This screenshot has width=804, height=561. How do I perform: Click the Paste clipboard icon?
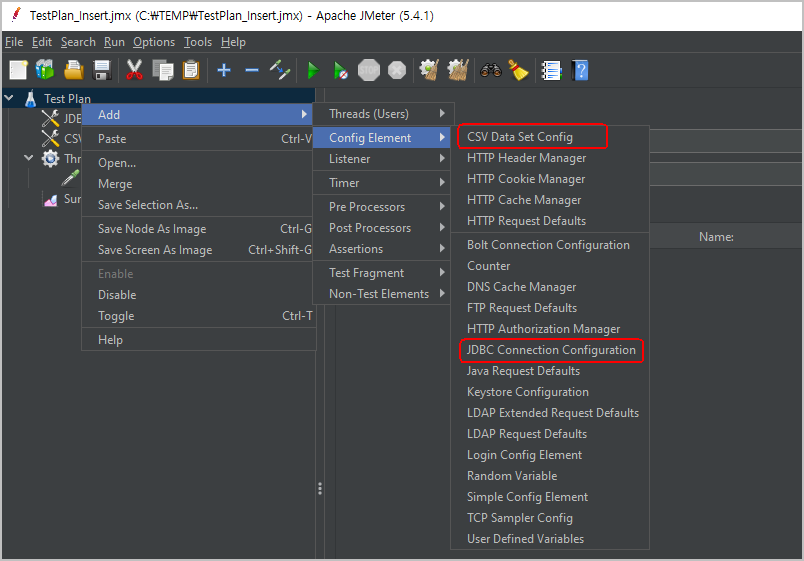tap(191, 70)
